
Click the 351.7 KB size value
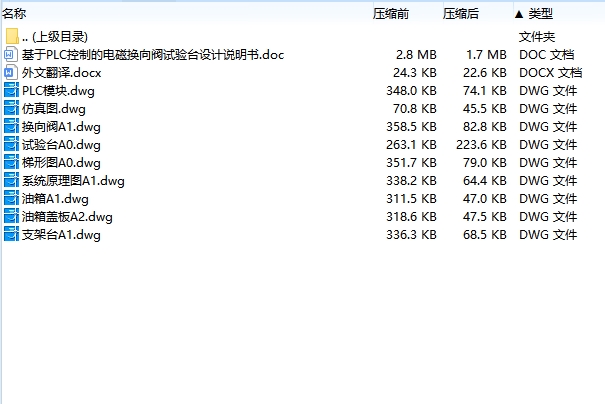pyautogui.click(x=411, y=163)
